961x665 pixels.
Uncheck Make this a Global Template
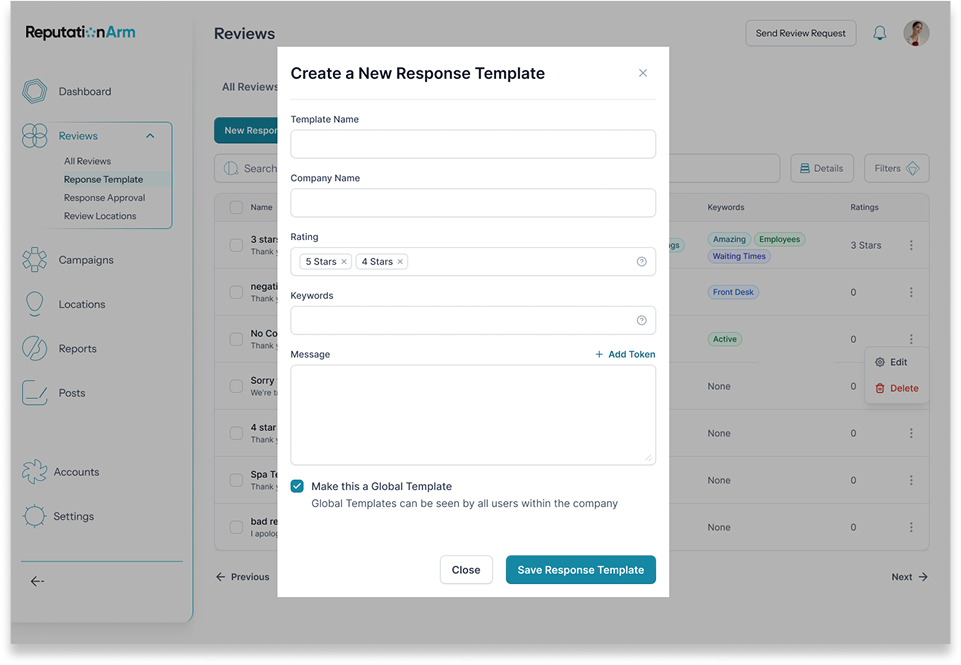297,486
